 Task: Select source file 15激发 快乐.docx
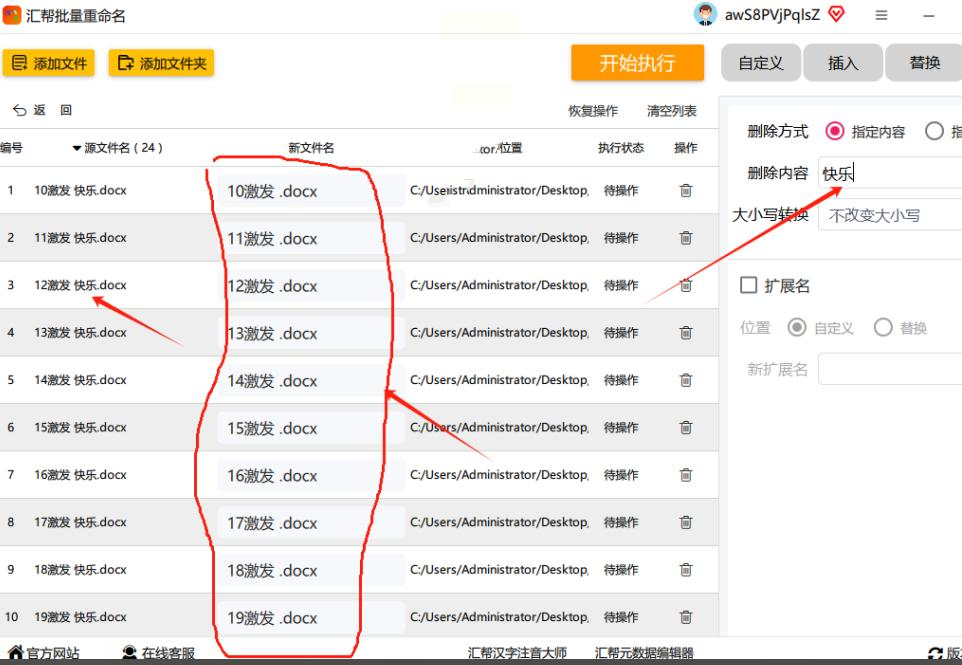pyautogui.click(x=80, y=428)
